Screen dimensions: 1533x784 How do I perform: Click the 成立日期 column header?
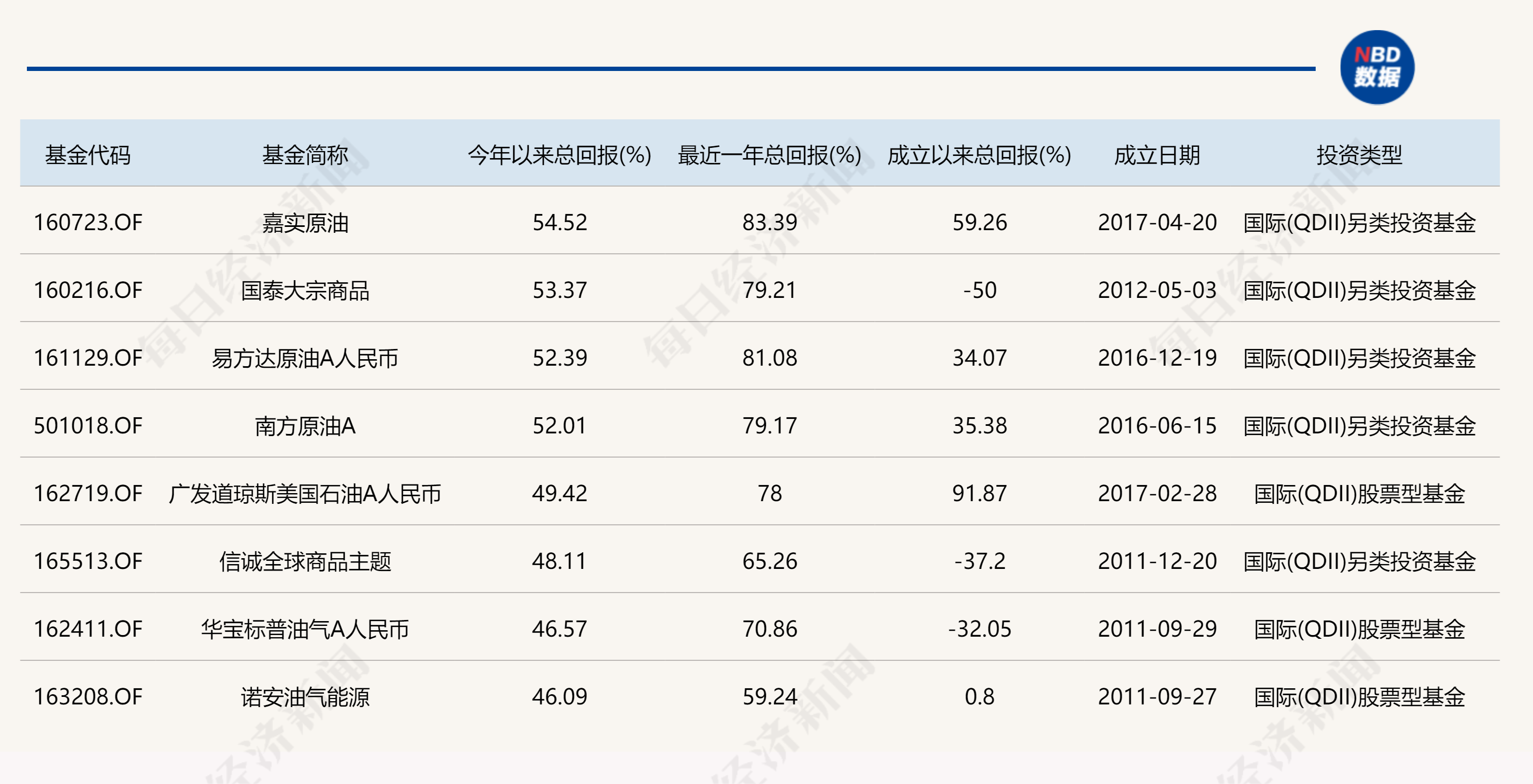tap(1158, 155)
